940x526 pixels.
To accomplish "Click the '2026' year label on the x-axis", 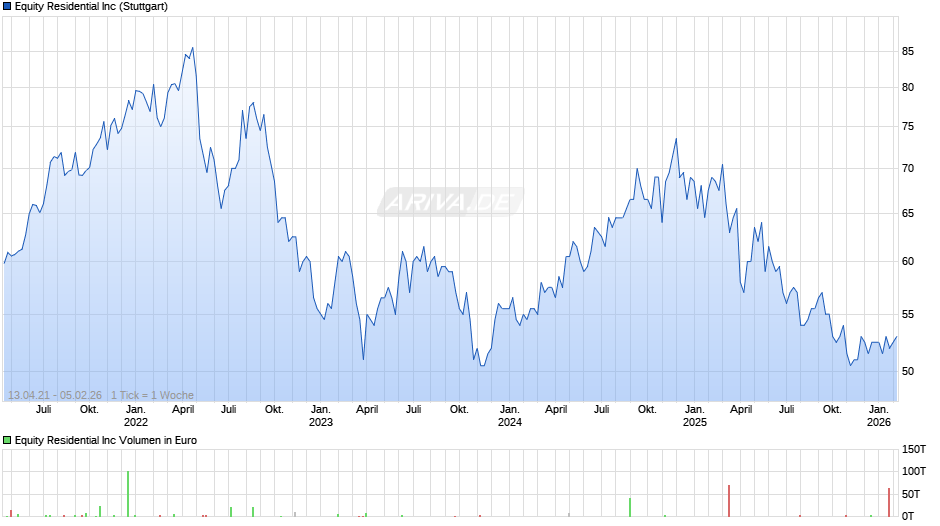I will [x=879, y=422].
